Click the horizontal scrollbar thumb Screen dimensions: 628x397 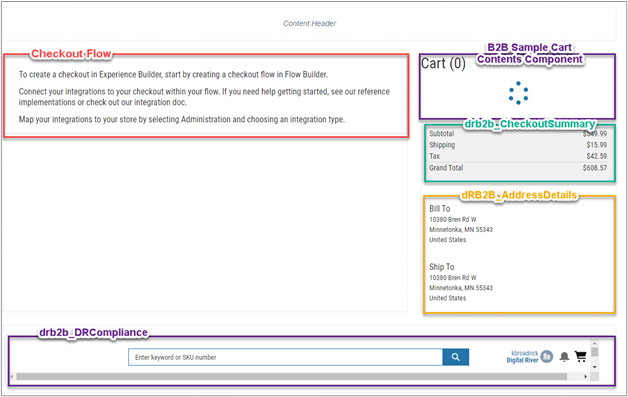coord(292,377)
